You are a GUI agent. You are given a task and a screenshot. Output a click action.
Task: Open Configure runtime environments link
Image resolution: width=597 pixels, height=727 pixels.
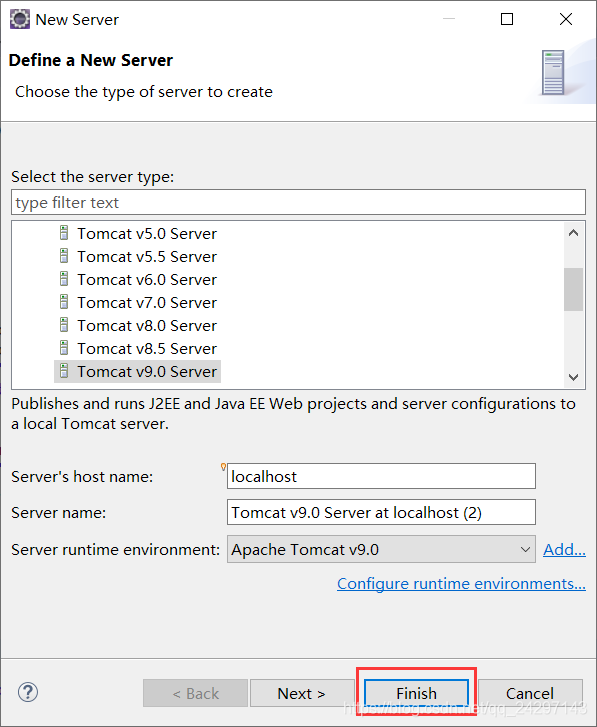[x=461, y=583]
